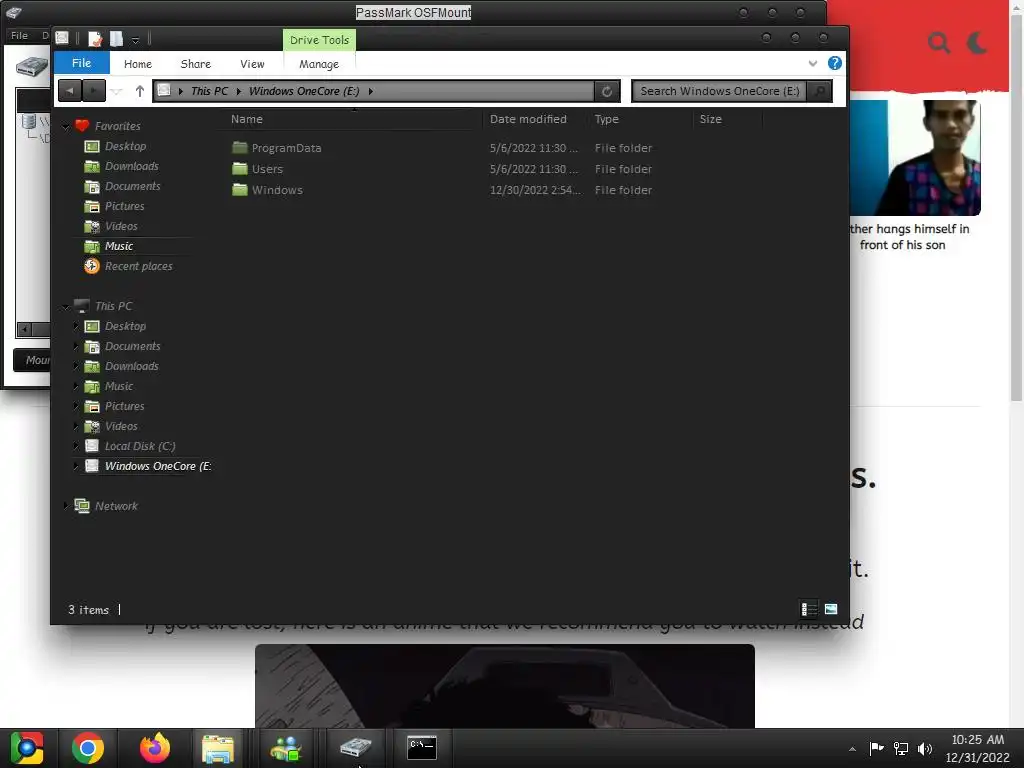Click the volume speaker tray icon
The image size is (1024, 768).
point(924,748)
